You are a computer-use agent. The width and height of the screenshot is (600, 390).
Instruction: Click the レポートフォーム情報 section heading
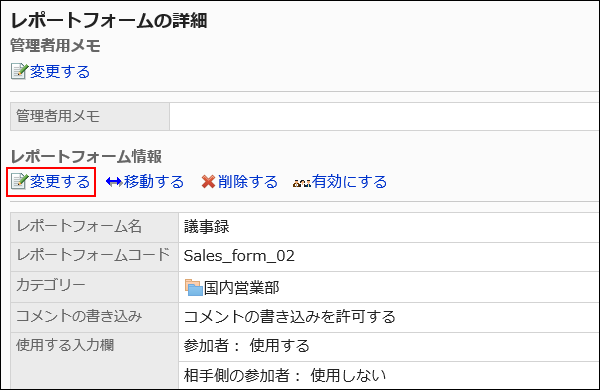click(x=86, y=157)
